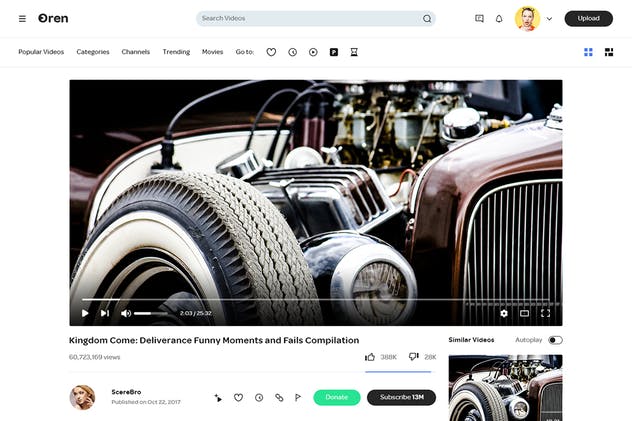The image size is (632, 421).
Task: Skip to the next video
Action: coord(105,313)
